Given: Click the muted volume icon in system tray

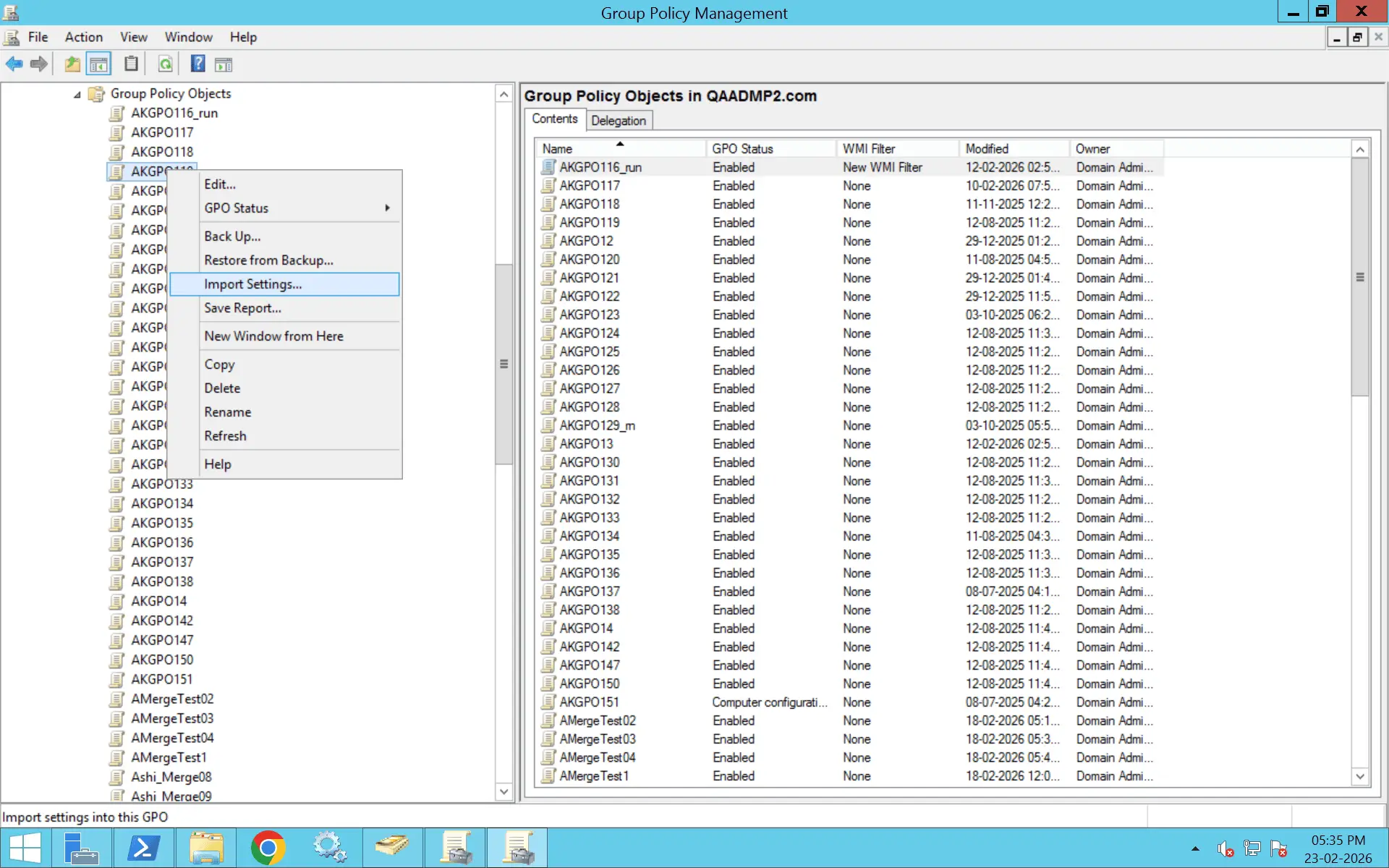Looking at the screenshot, I should tap(1225, 848).
